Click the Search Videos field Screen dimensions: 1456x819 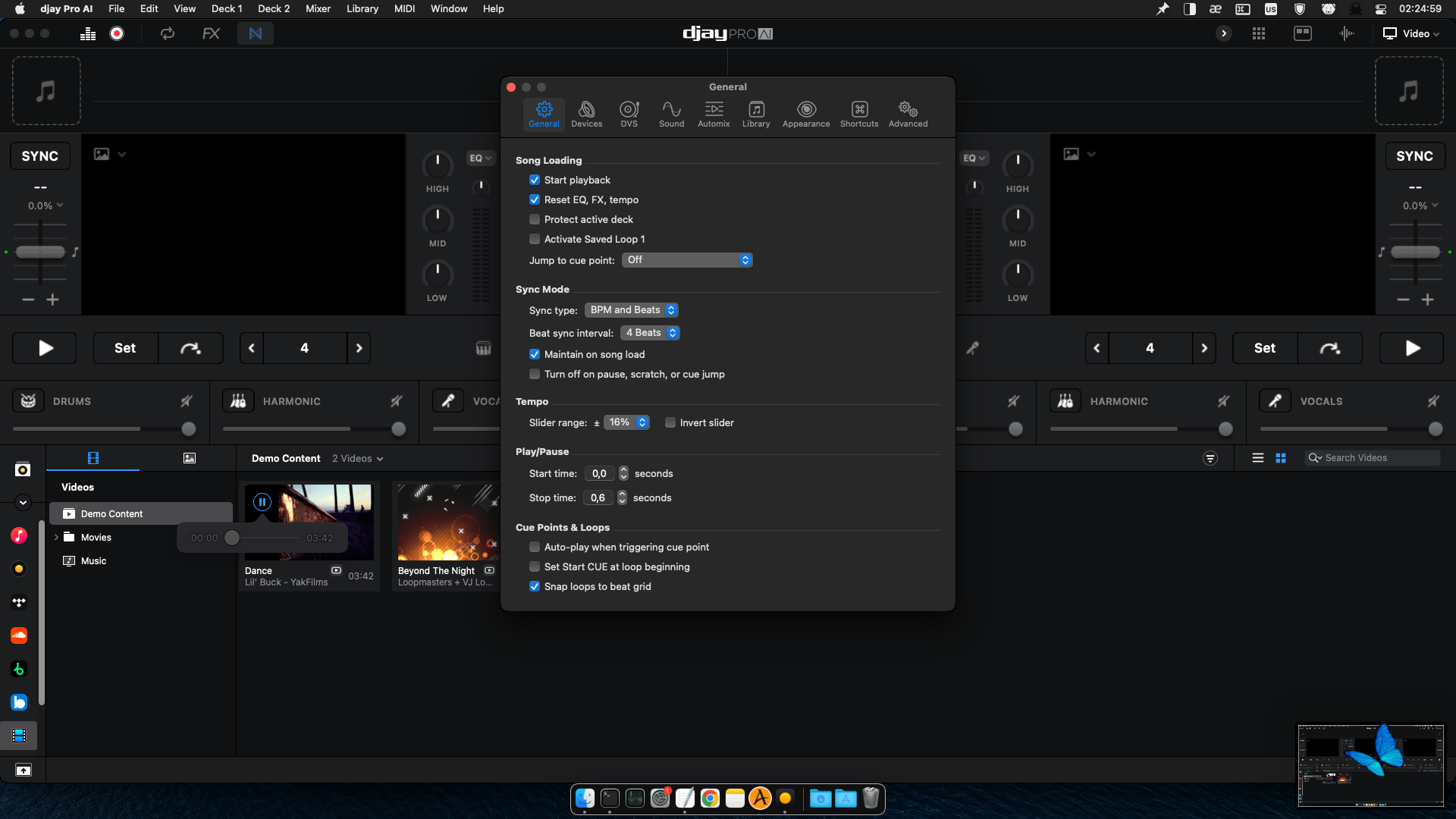(x=1373, y=458)
